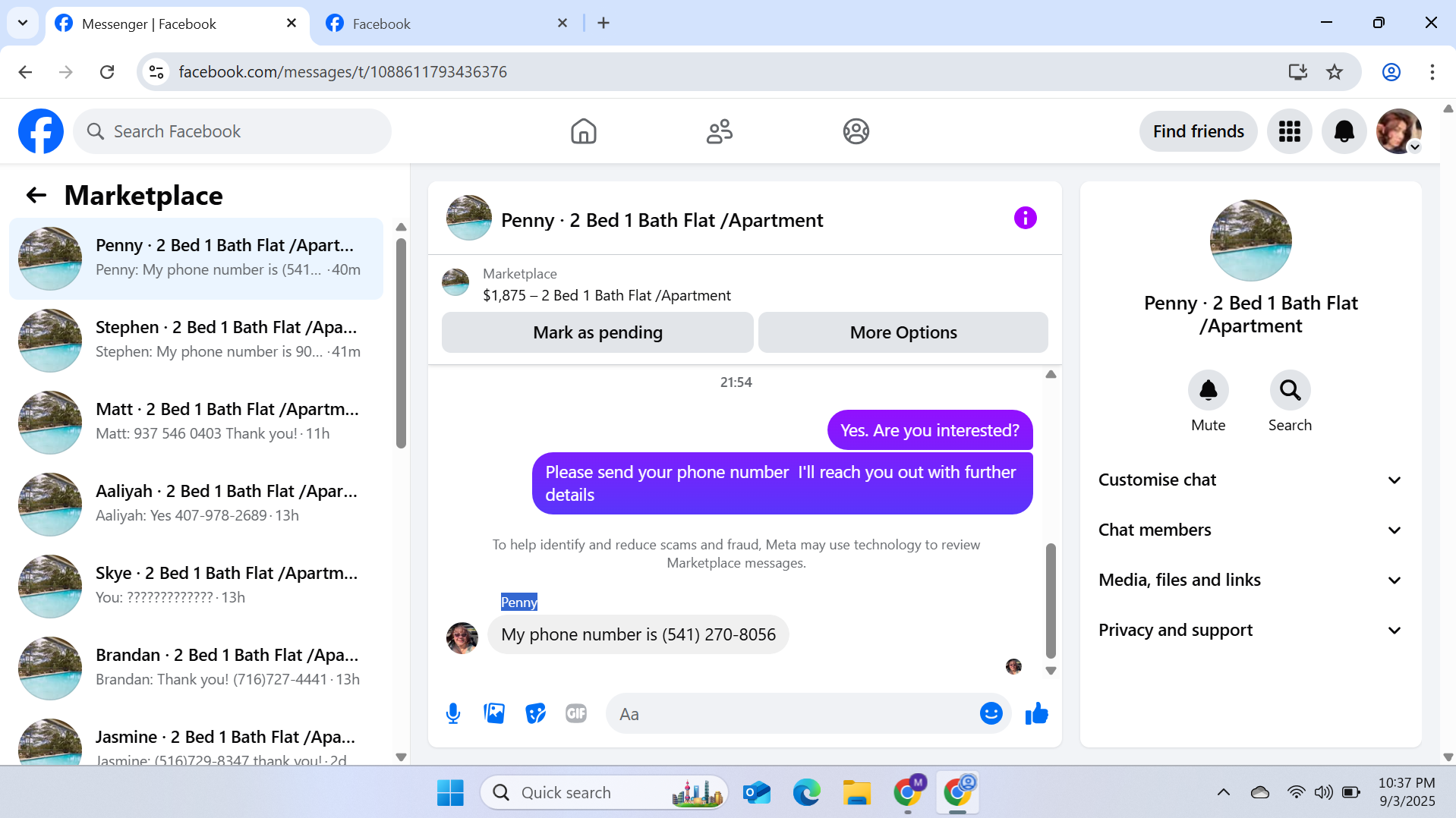Expand Customise chat section
The width and height of the screenshot is (1456, 818).
[1250, 480]
